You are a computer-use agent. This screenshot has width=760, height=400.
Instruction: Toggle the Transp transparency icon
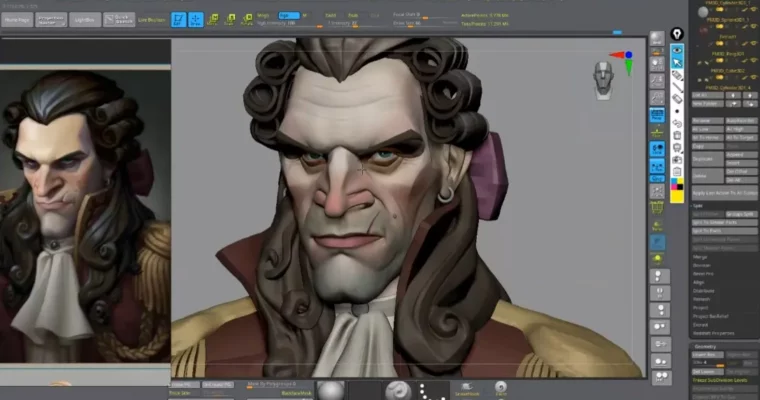(657, 225)
